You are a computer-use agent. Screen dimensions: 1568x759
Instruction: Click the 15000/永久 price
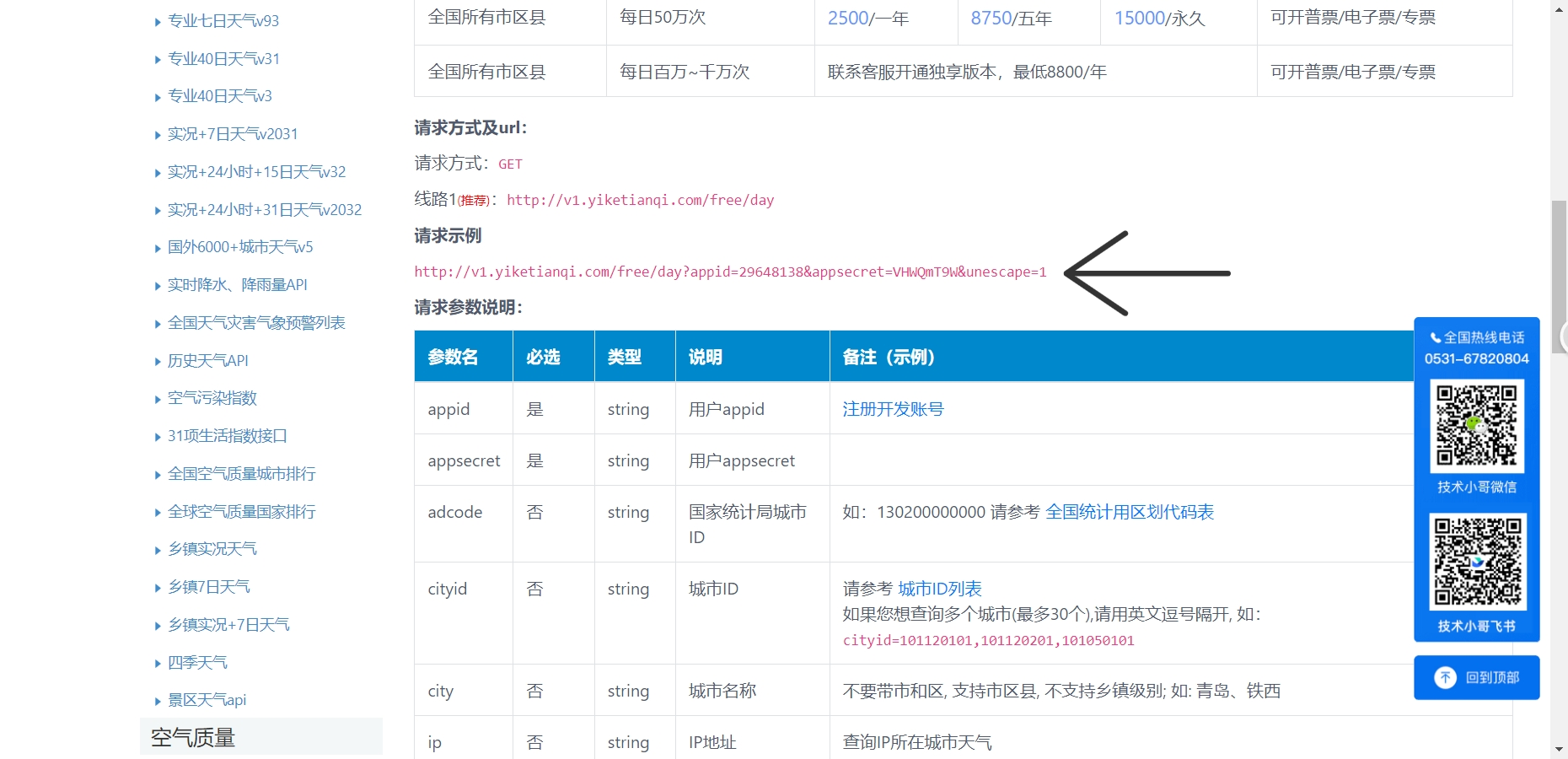[x=1160, y=19]
